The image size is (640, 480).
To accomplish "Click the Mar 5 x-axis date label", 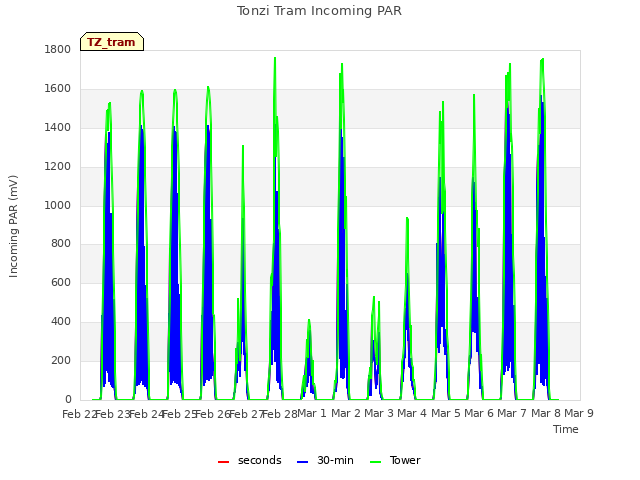I will (446, 413).
